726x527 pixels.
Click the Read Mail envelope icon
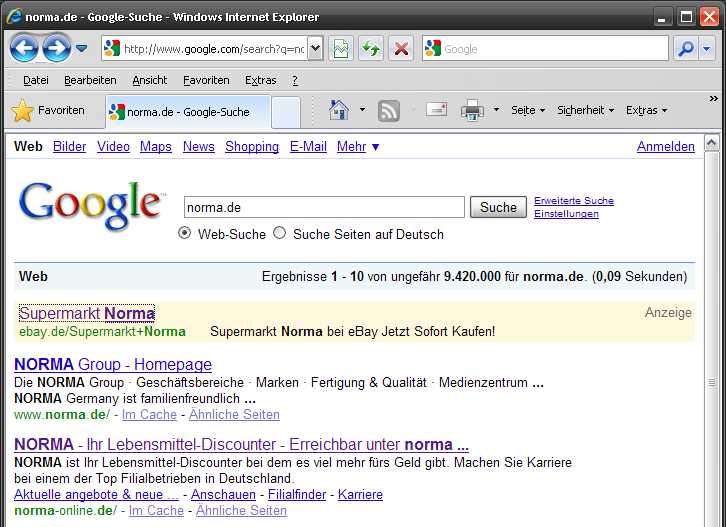click(x=436, y=110)
